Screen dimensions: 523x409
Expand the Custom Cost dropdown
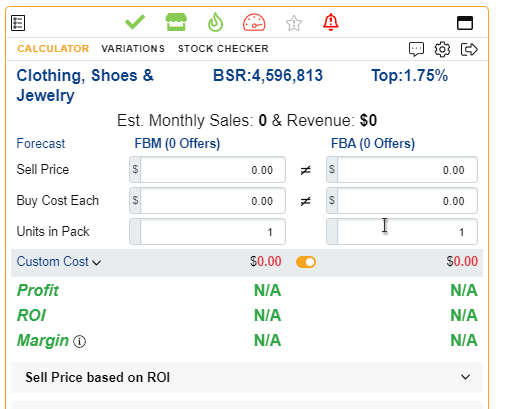coord(59,262)
